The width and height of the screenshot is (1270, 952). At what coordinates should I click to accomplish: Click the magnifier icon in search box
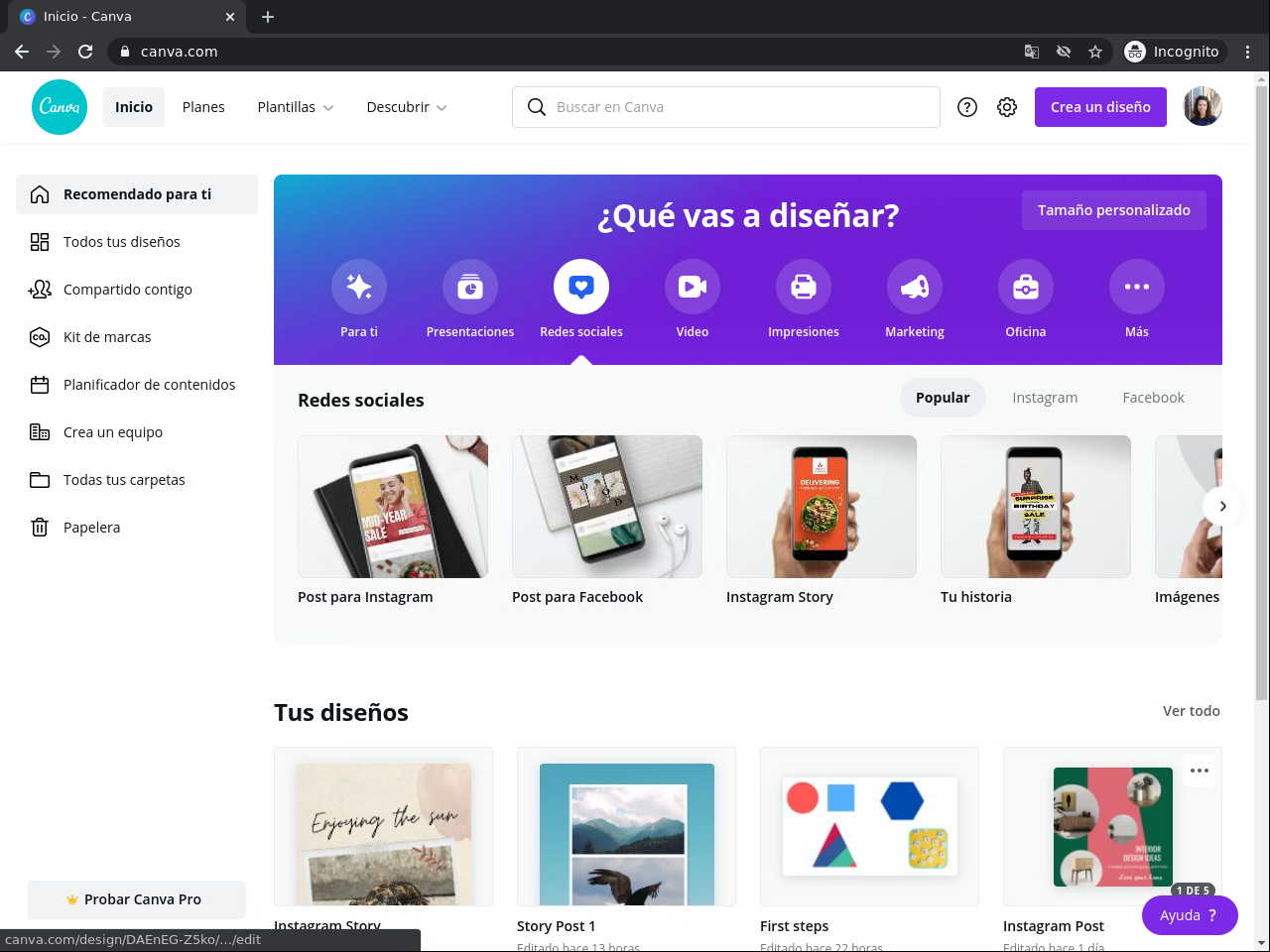(x=537, y=107)
